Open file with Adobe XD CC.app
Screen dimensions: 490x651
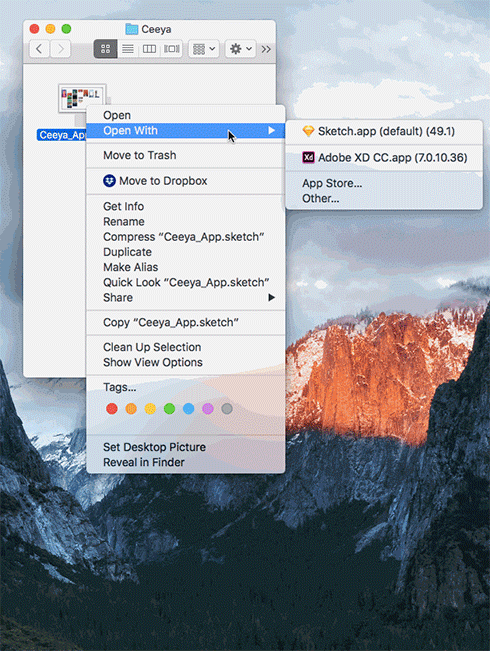pyautogui.click(x=384, y=158)
